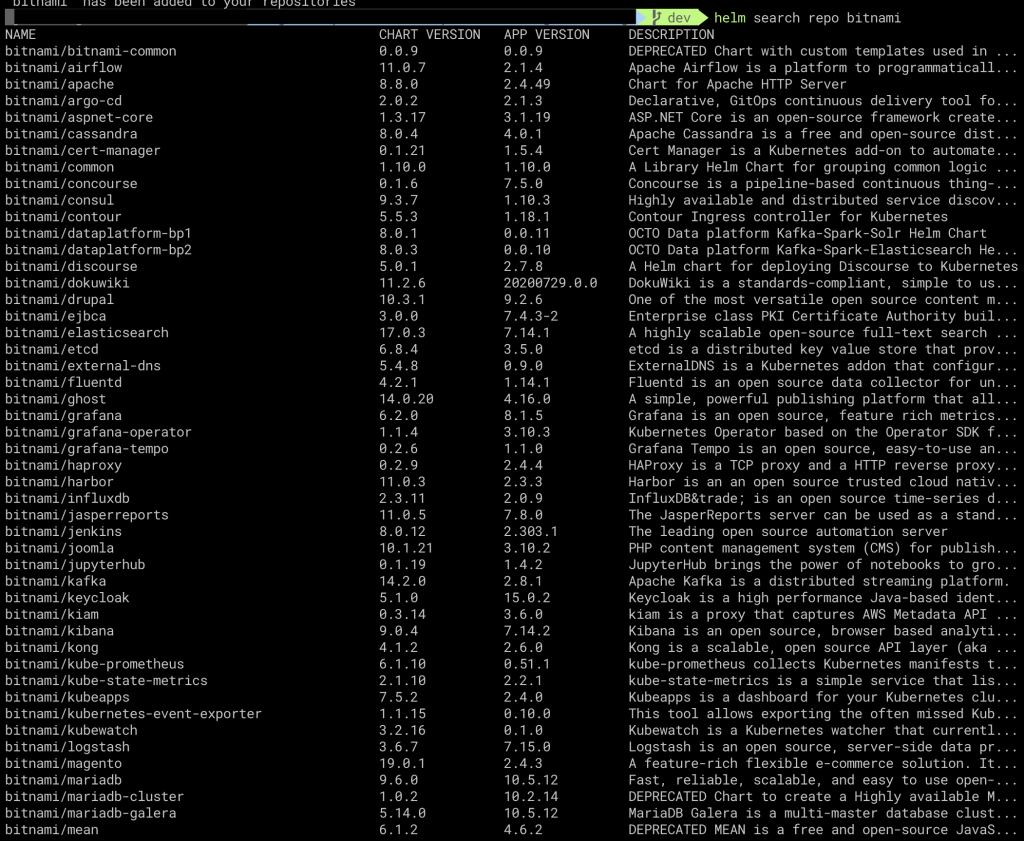This screenshot has height=841, width=1024.
Task: Click app version 2.303.1 for jenkins
Action: pyautogui.click(x=531, y=532)
